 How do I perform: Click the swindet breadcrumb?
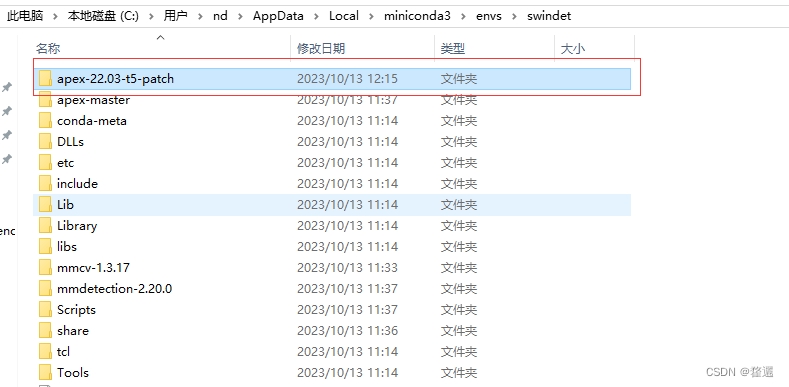tap(549, 16)
